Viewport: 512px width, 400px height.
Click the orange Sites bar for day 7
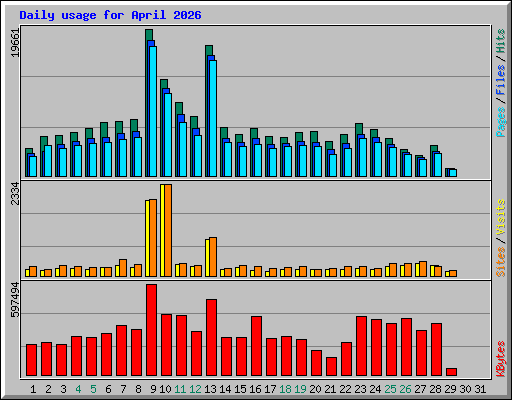[x=123, y=268]
